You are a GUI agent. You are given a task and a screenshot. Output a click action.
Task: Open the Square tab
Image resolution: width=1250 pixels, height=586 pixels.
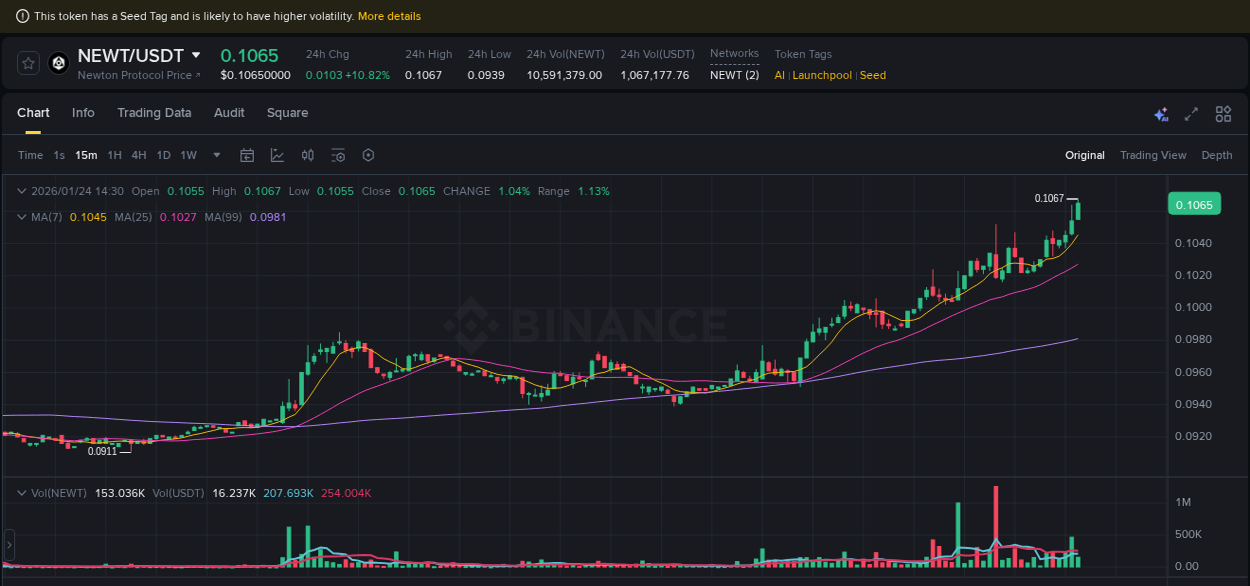pyautogui.click(x=287, y=113)
